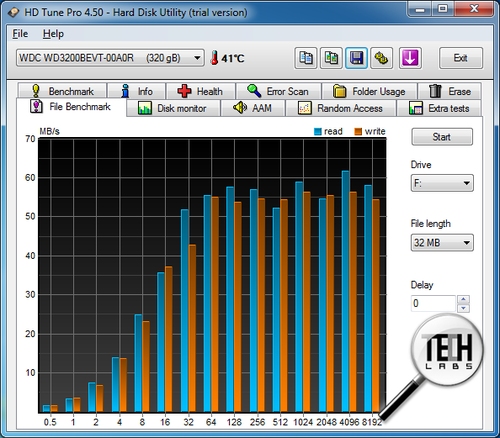Open the Health tab
The image size is (500, 438).
coord(201,91)
